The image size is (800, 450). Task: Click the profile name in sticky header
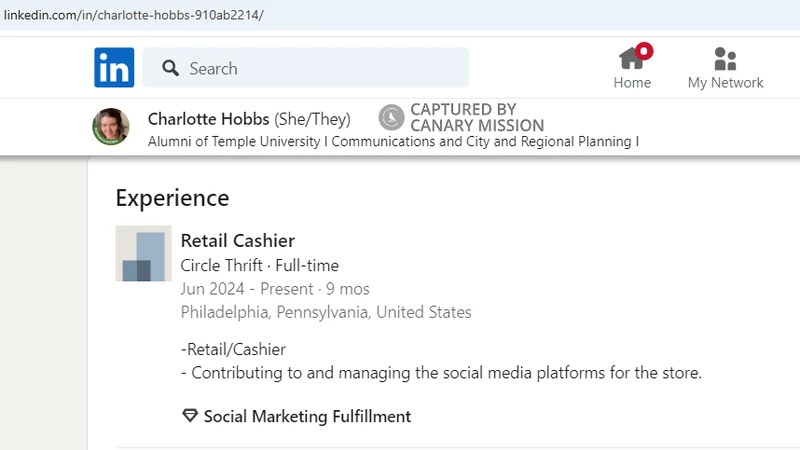coord(209,119)
